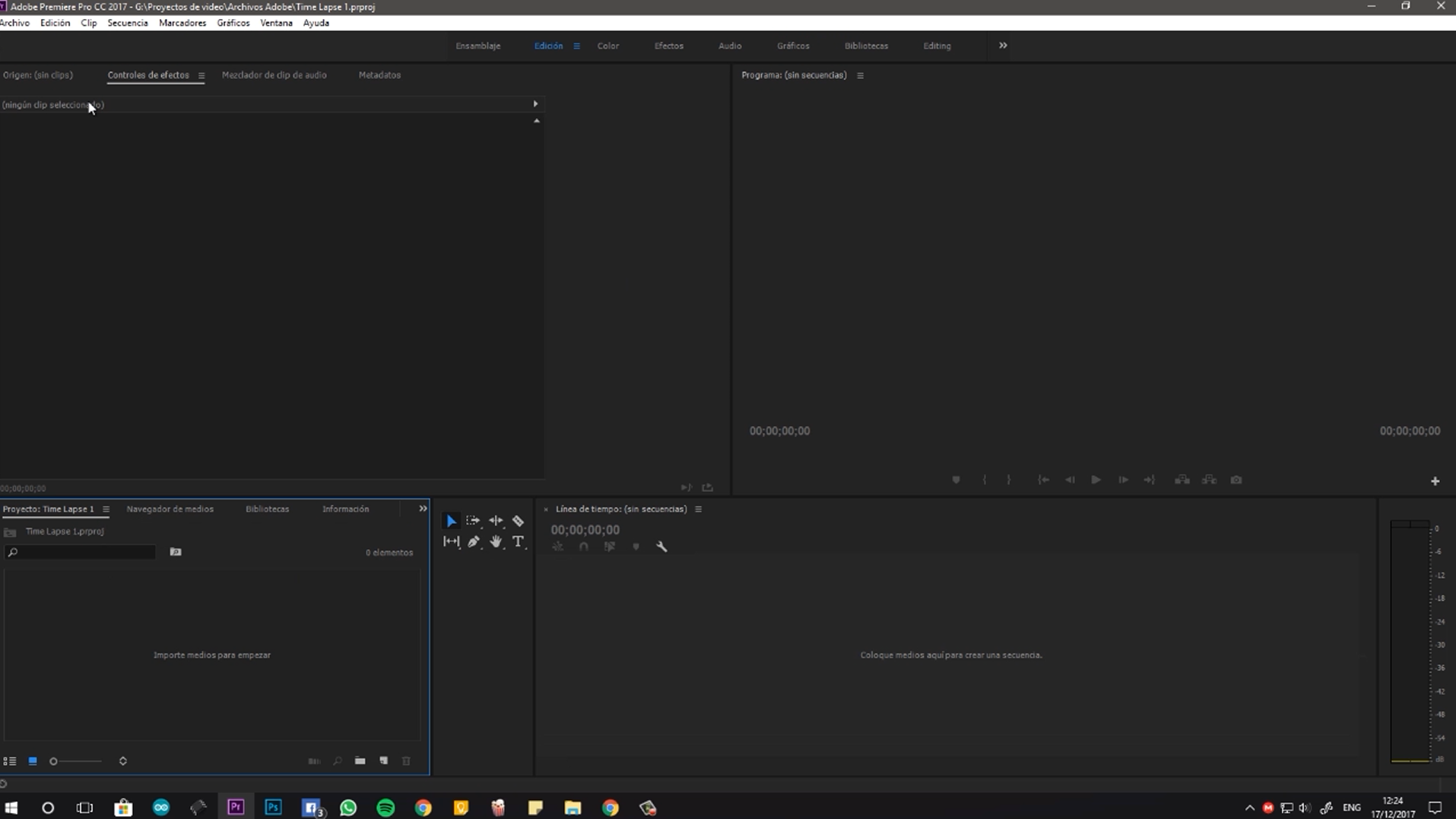Adjust thumbnail zoom slider in Project panel
Image resolution: width=1456 pixels, height=819 pixels.
tap(75, 761)
